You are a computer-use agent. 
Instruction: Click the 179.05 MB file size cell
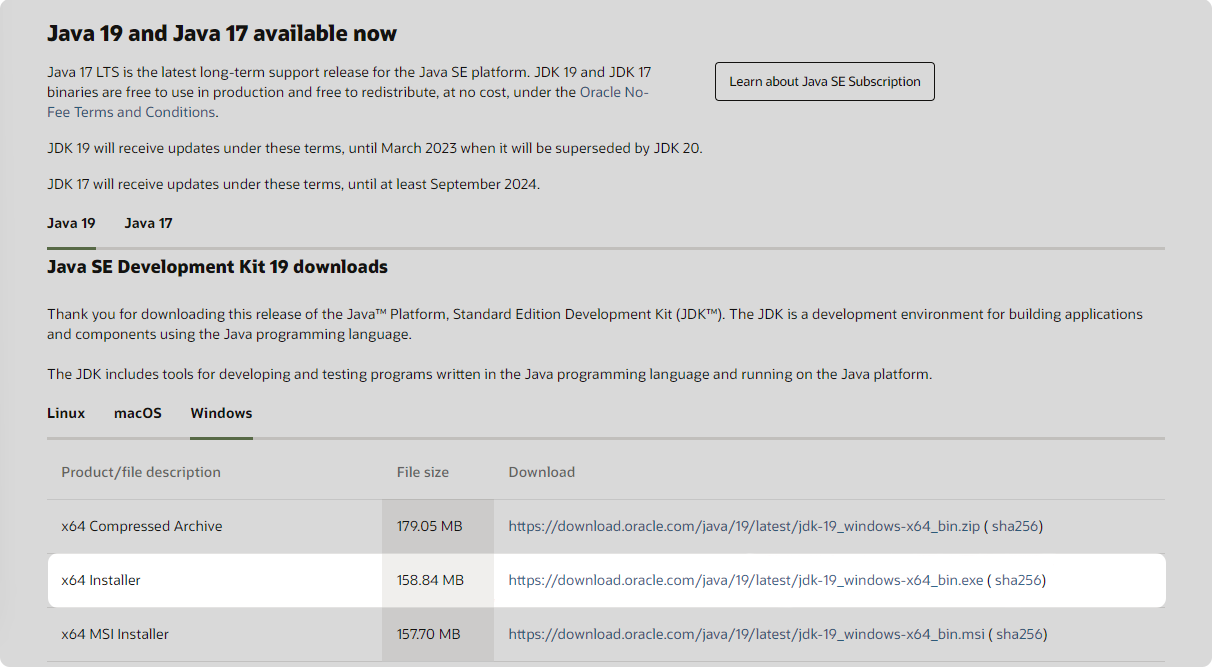click(438, 526)
